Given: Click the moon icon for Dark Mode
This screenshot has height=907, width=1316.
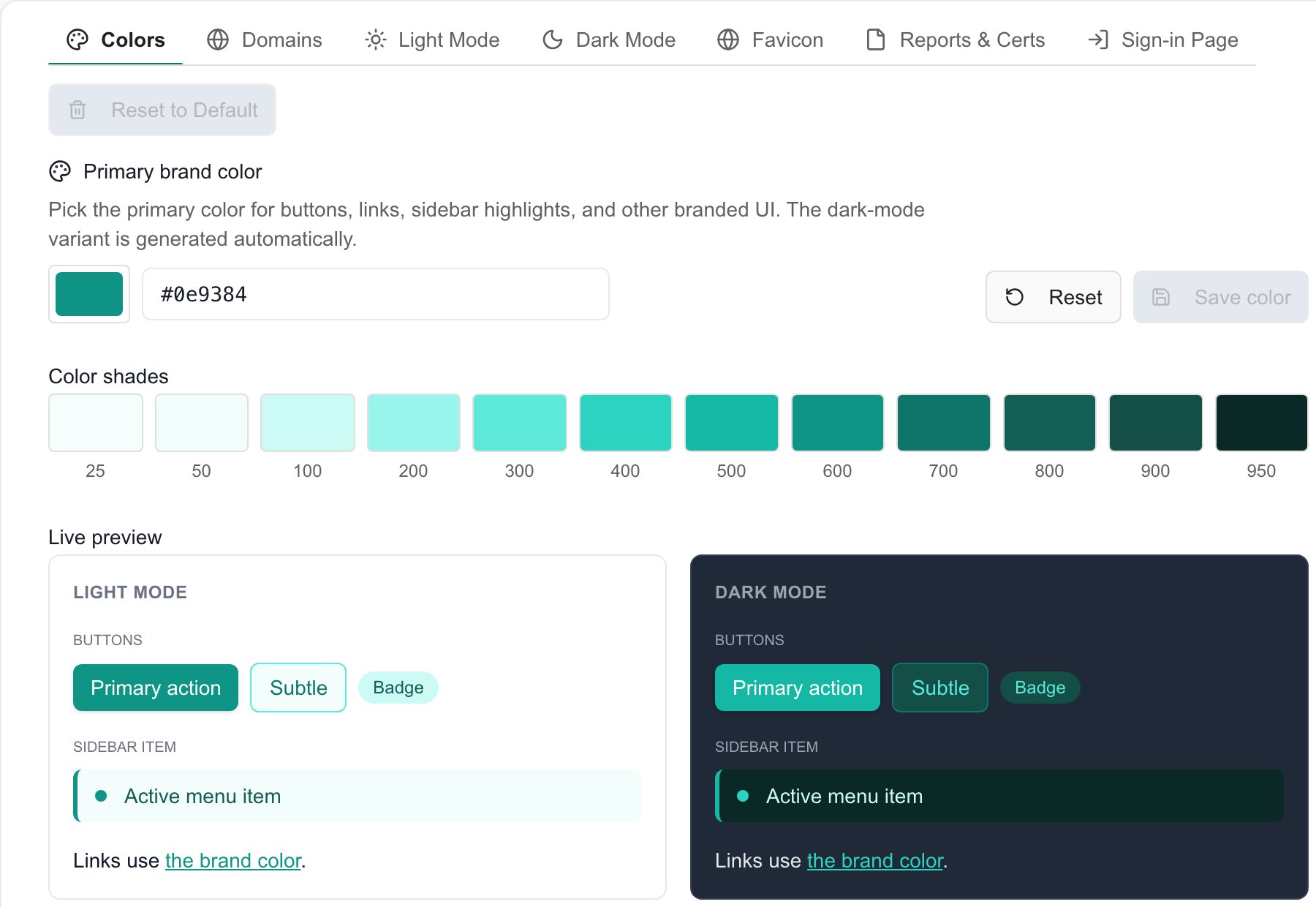Looking at the screenshot, I should point(553,39).
